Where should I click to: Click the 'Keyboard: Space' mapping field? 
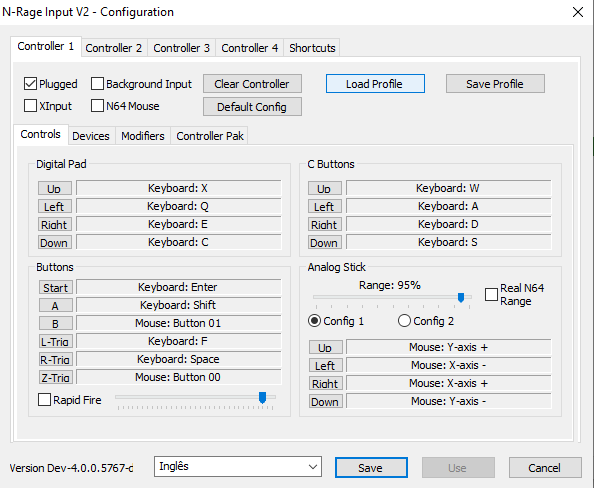179,359
